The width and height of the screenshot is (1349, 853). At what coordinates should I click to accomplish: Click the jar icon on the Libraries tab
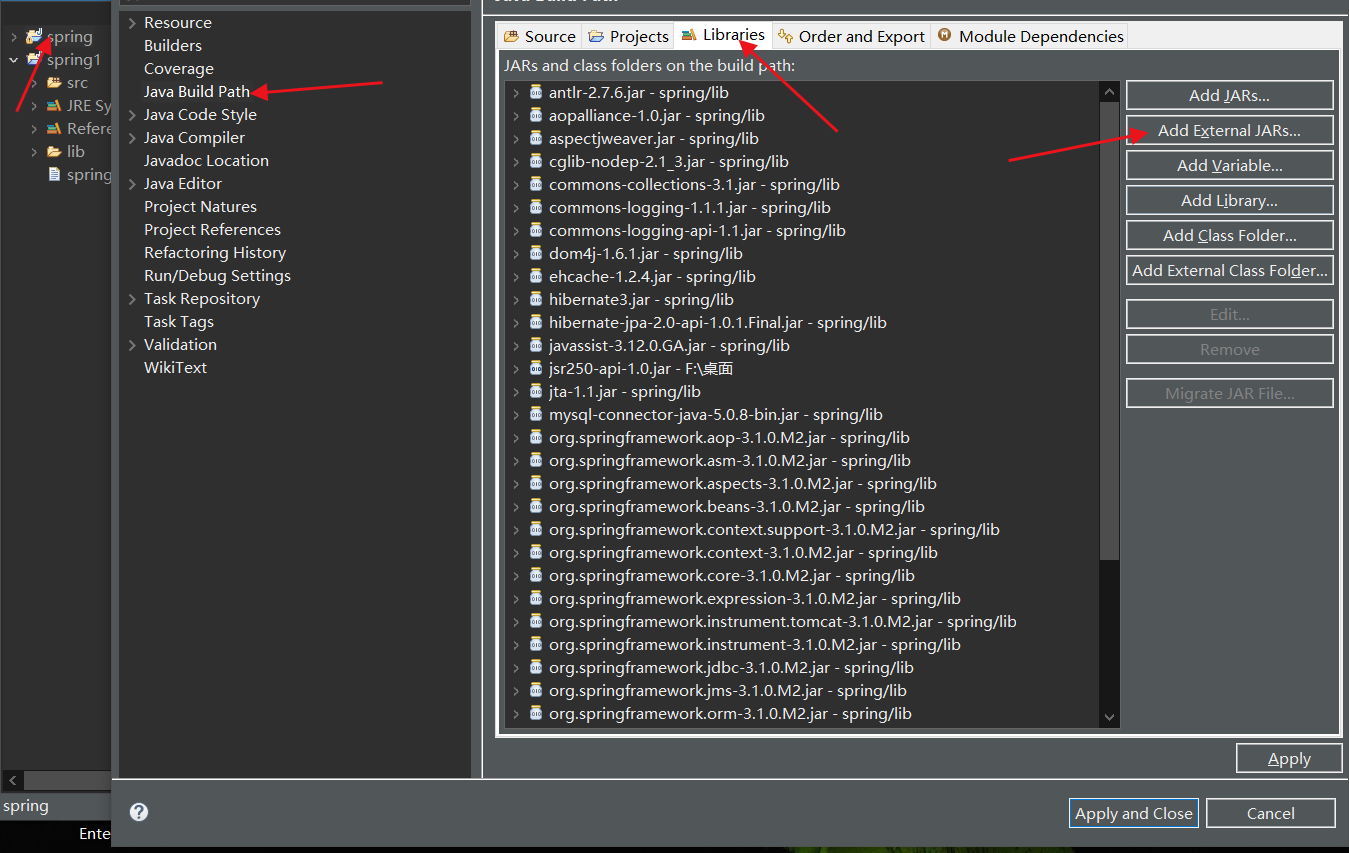click(688, 35)
